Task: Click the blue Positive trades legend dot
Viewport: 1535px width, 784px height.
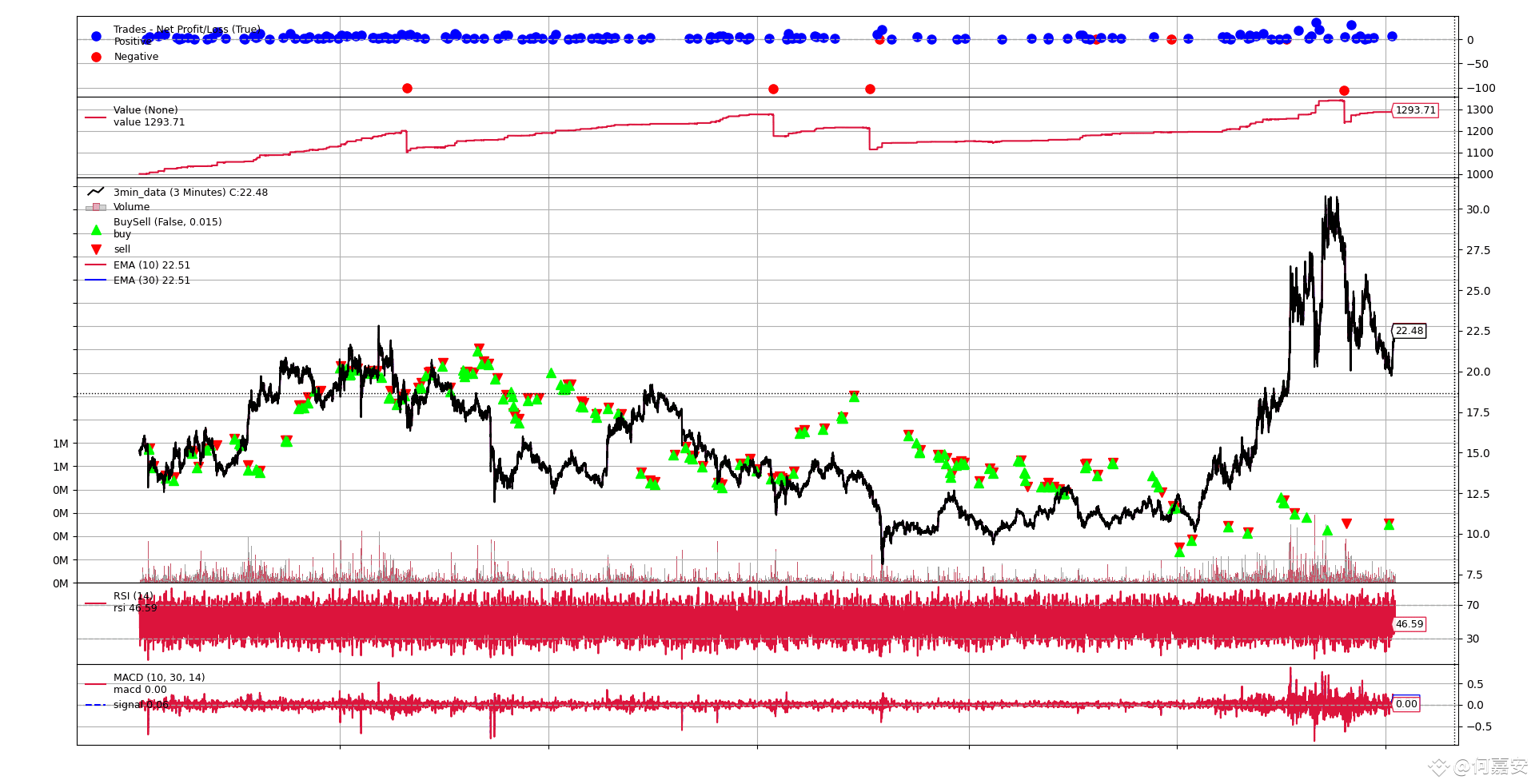Action: pos(96,36)
